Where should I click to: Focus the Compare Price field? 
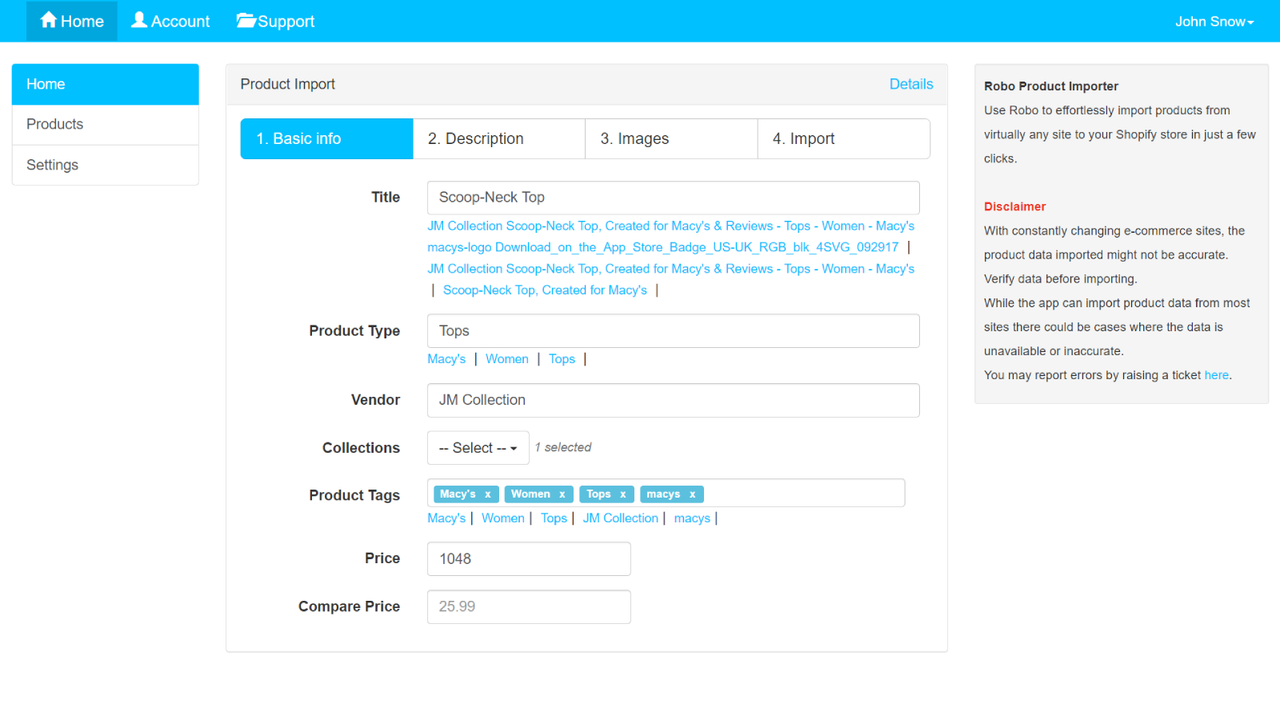[529, 607]
